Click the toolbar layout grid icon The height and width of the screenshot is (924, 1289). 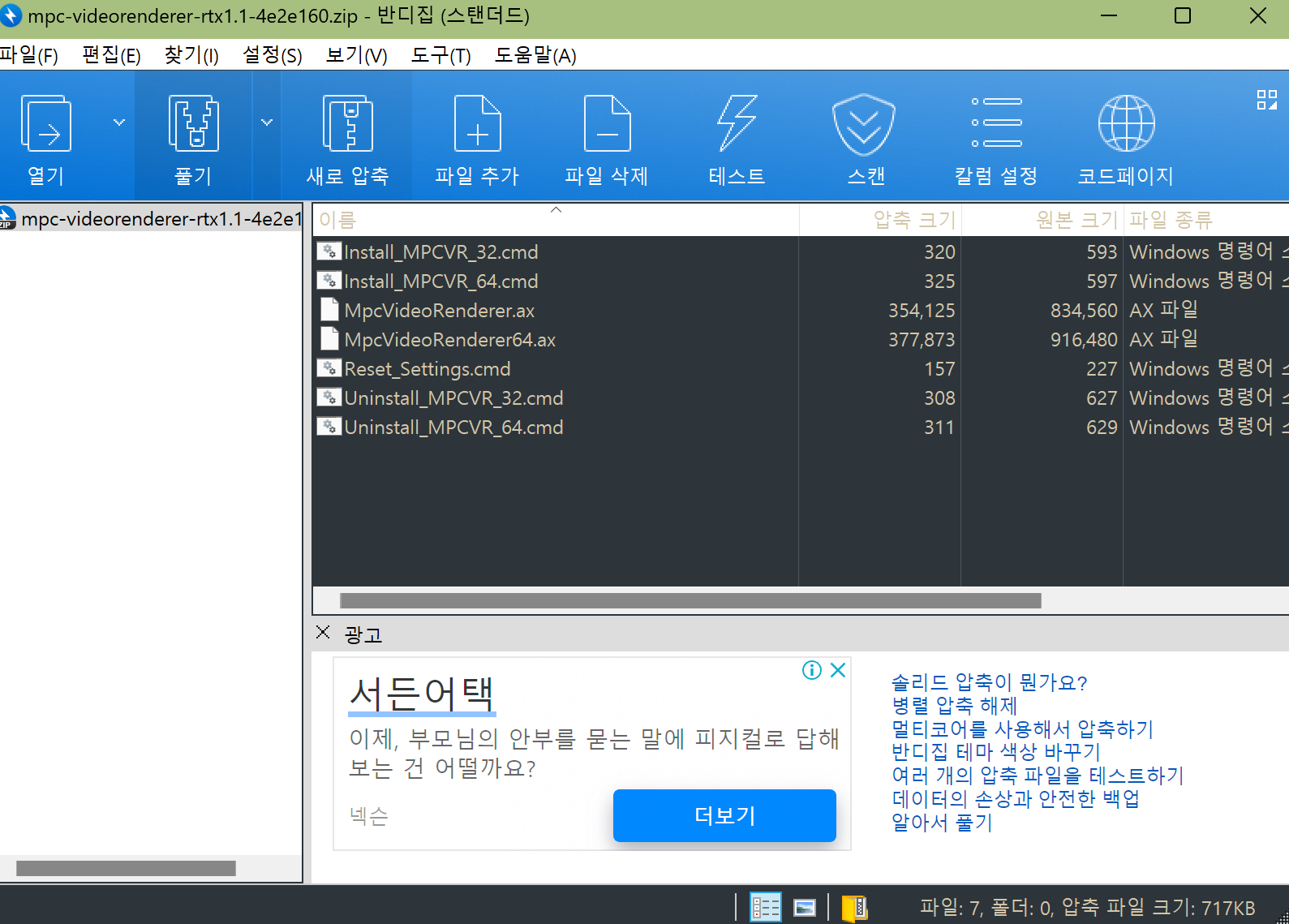(x=1266, y=100)
